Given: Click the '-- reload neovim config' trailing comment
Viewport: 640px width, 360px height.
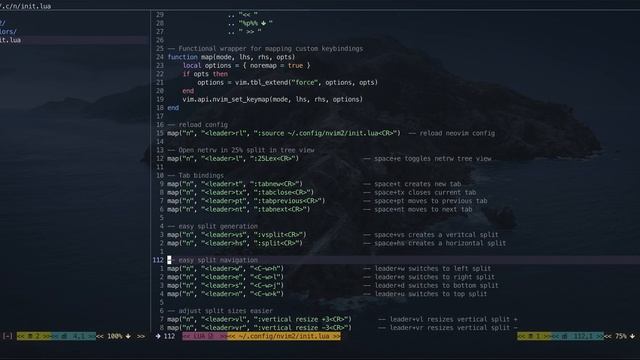Looking at the screenshot, I should pos(451,133).
